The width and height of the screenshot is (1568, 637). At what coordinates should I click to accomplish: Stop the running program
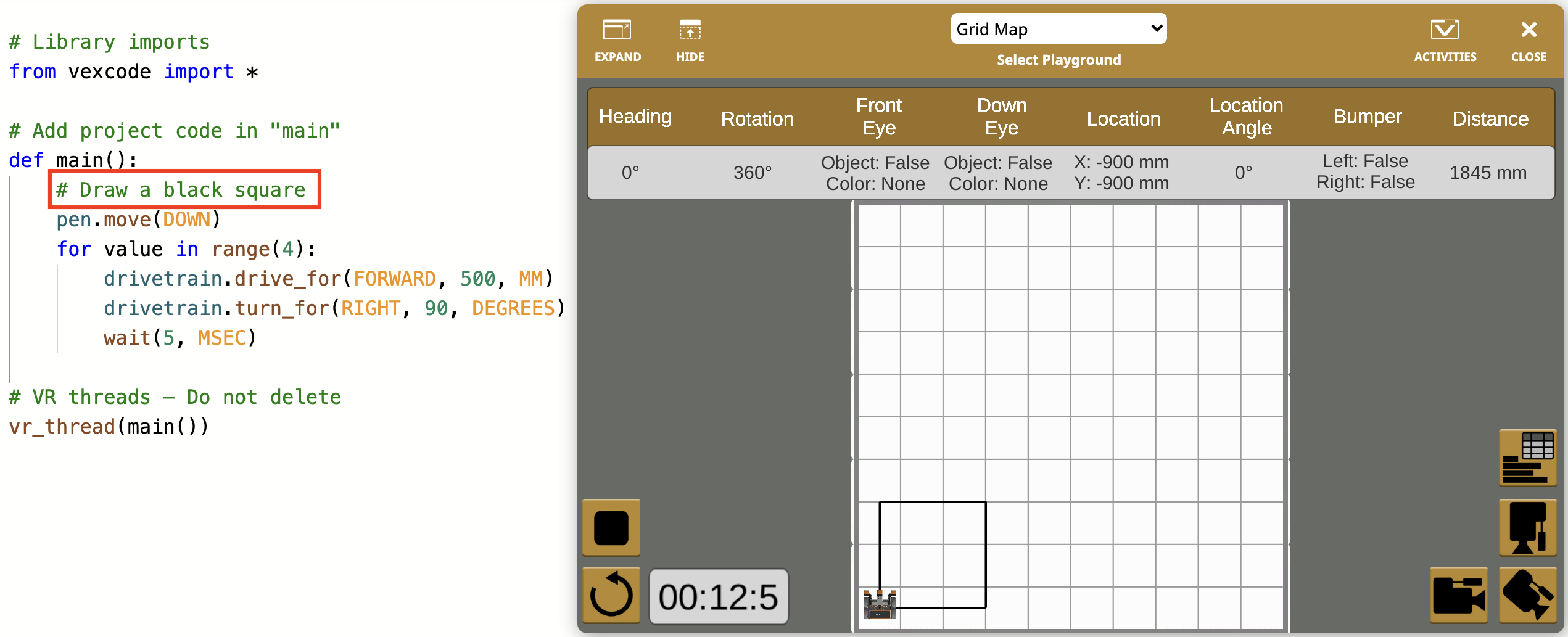point(610,527)
